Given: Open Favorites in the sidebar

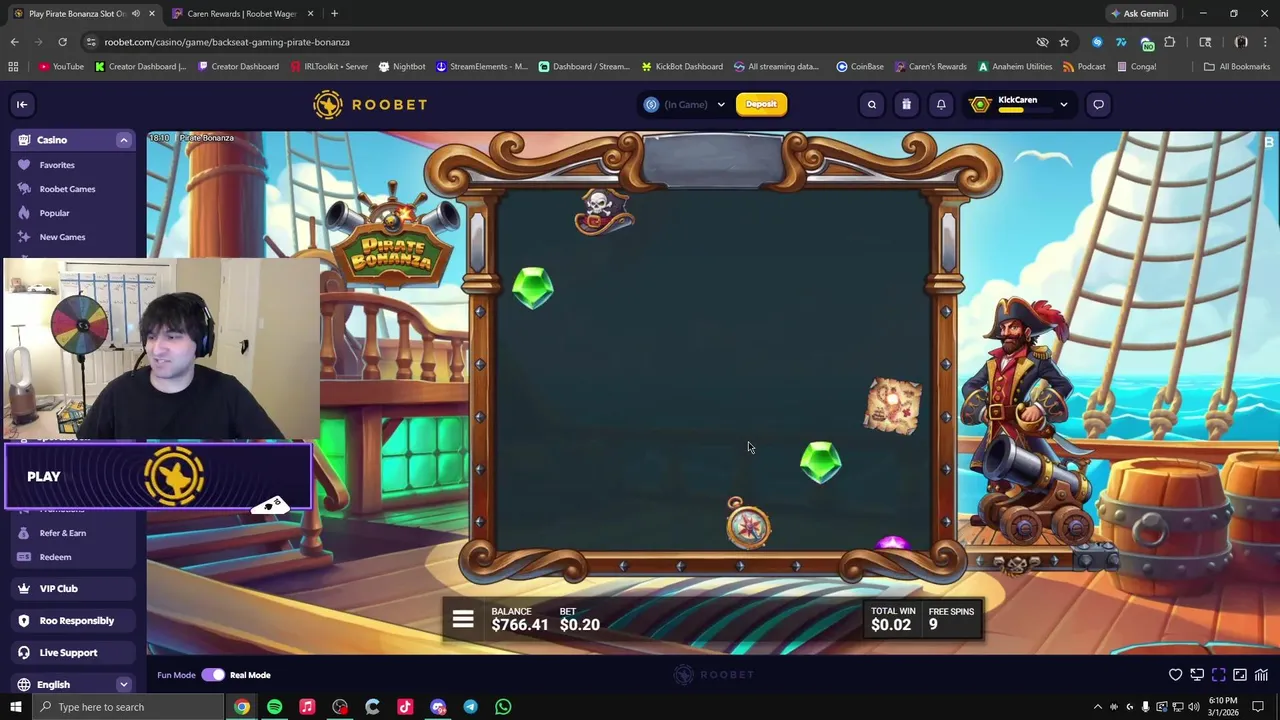Looking at the screenshot, I should click(x=57, y=165).
